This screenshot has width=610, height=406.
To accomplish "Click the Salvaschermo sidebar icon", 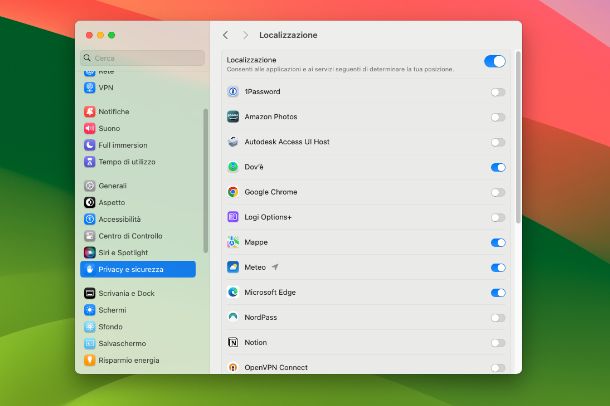I will [89, 343].
